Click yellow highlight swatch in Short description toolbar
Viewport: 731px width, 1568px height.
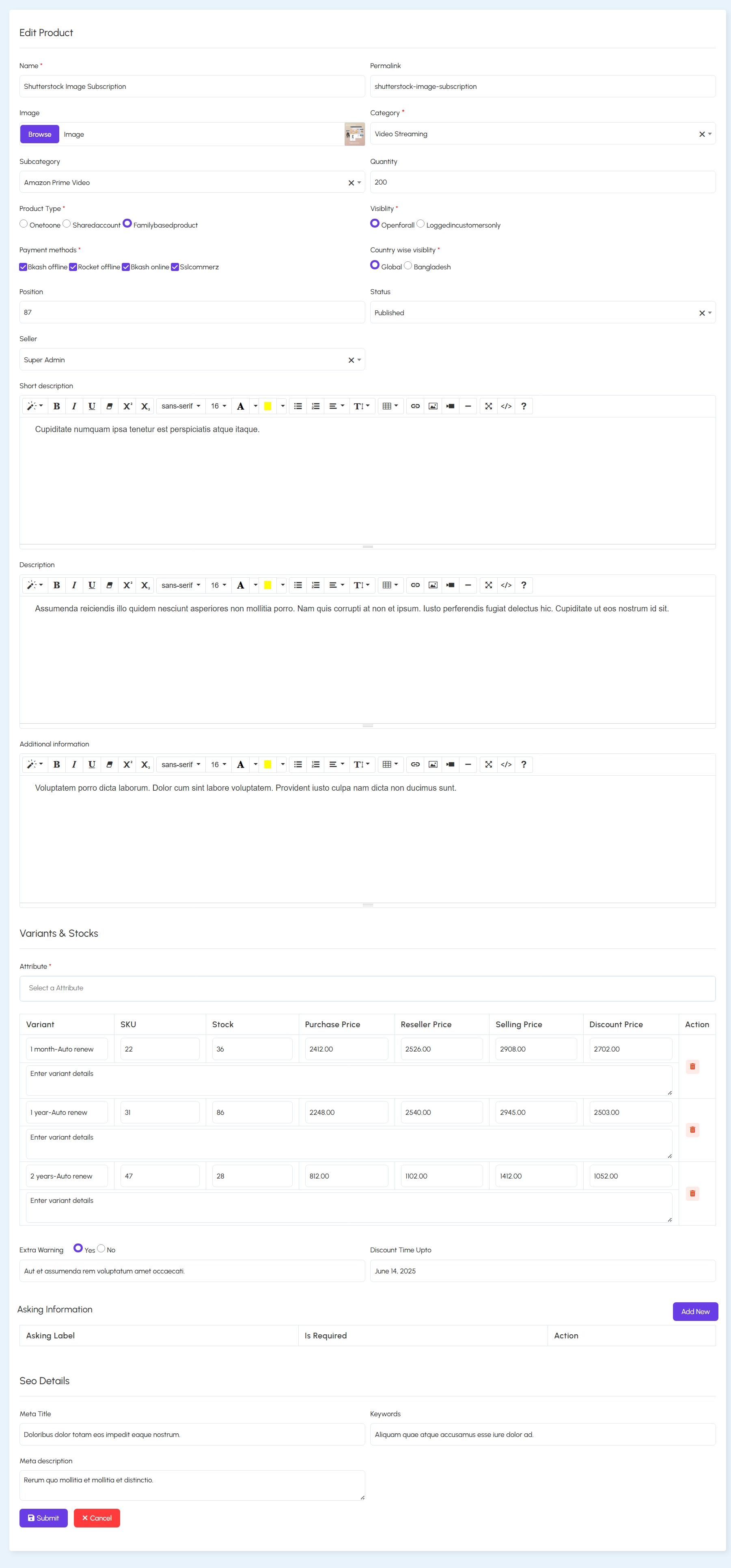(267, 406)
